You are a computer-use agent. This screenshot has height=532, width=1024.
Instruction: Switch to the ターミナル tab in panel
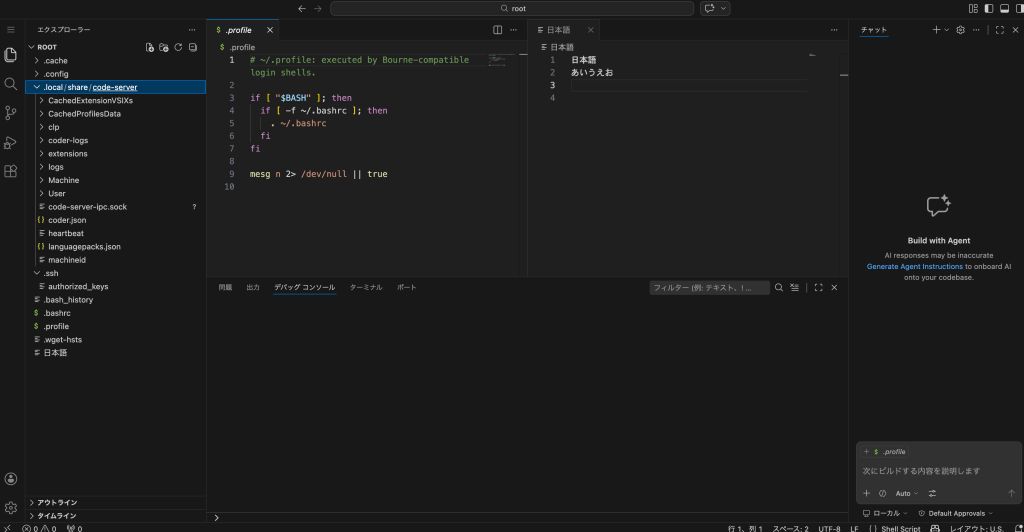pyautogui.click(x=365, y=287)
